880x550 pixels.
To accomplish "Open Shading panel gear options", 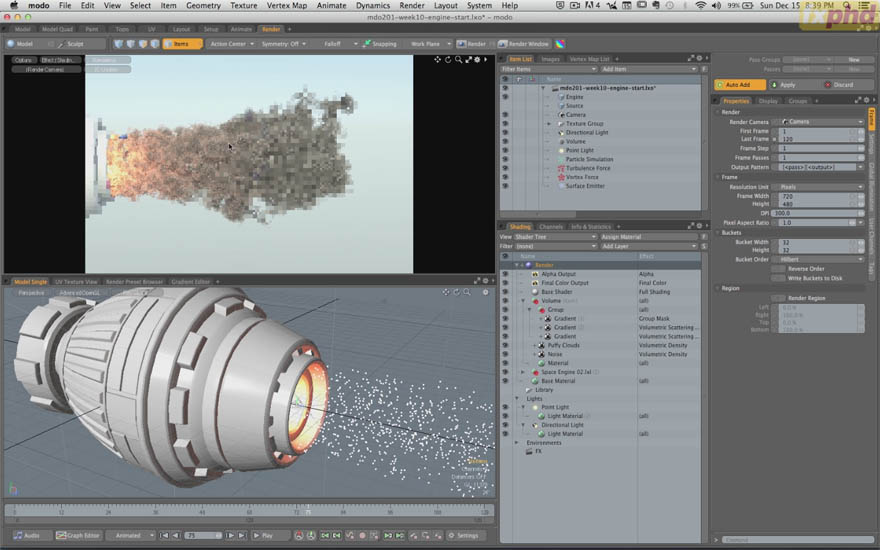I will point(699,226).
